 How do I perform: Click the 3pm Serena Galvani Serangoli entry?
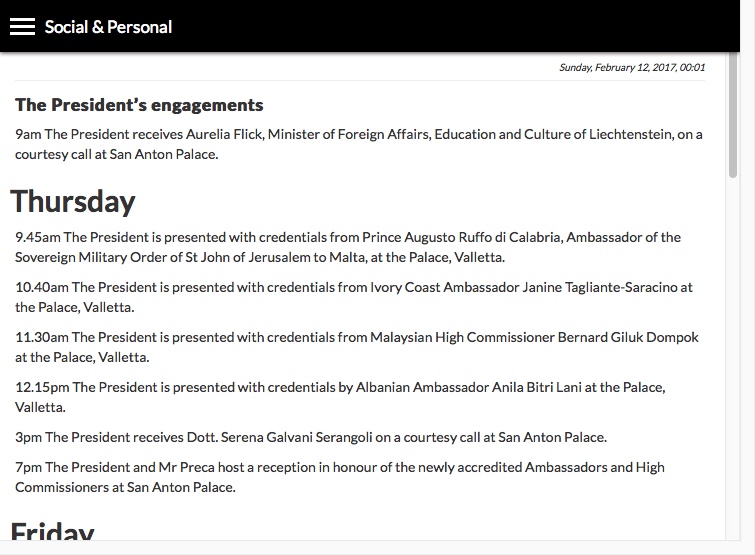tap(311, 437)
